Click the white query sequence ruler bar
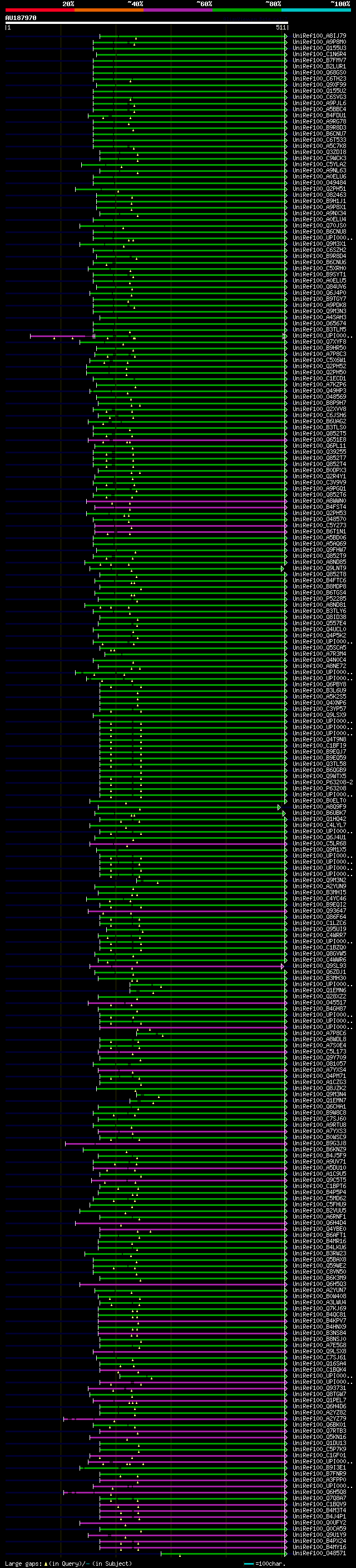The height and width of the screenshot is (1568, 356). click(147, 22)
